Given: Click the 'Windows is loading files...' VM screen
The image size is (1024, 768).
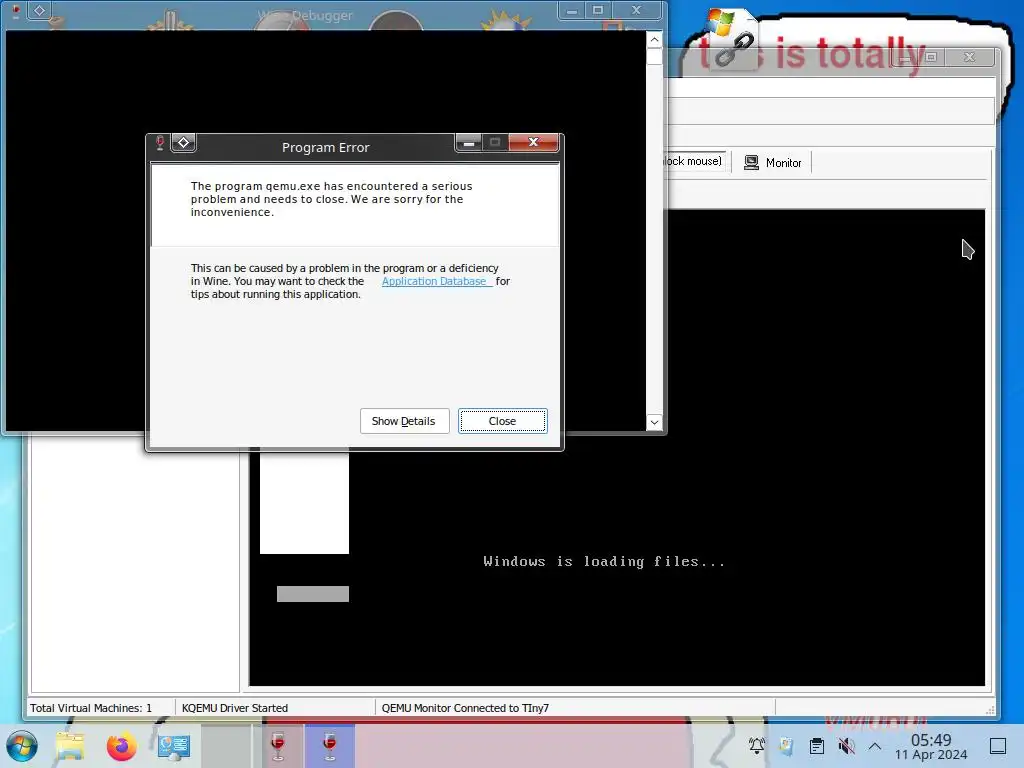Looking at the screenshot, I should [x=604, y=562].
